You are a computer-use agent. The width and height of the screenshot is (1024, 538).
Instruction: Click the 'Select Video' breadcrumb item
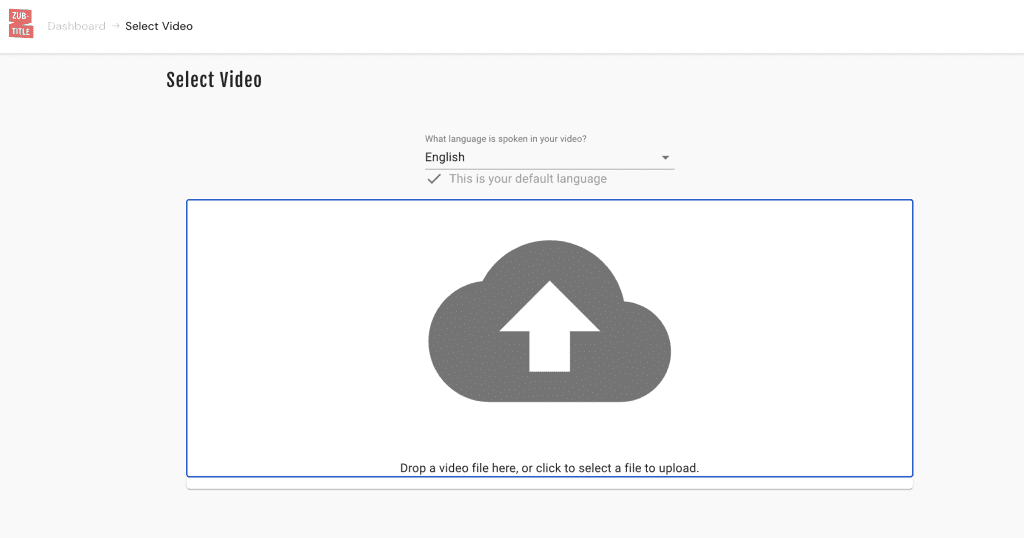tap(159, 26)
